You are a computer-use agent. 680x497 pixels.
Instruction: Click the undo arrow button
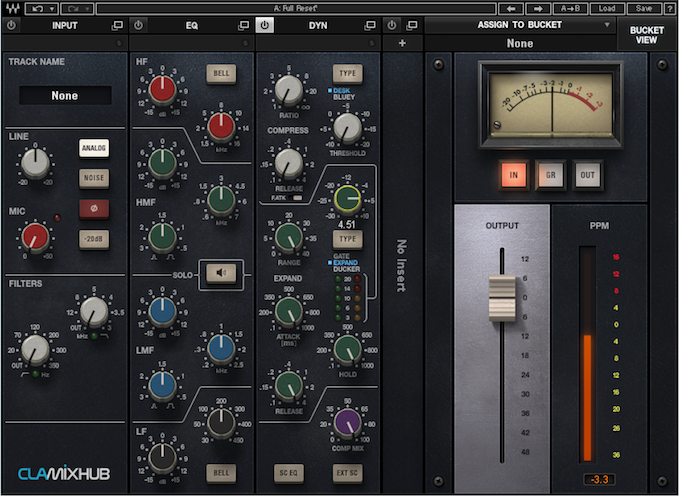[37, 8]
